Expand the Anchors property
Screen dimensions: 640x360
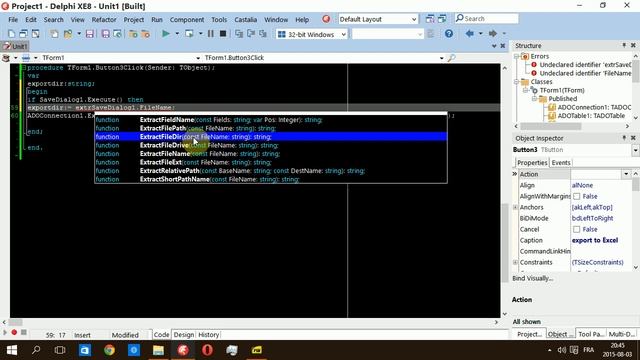(515, 207)
